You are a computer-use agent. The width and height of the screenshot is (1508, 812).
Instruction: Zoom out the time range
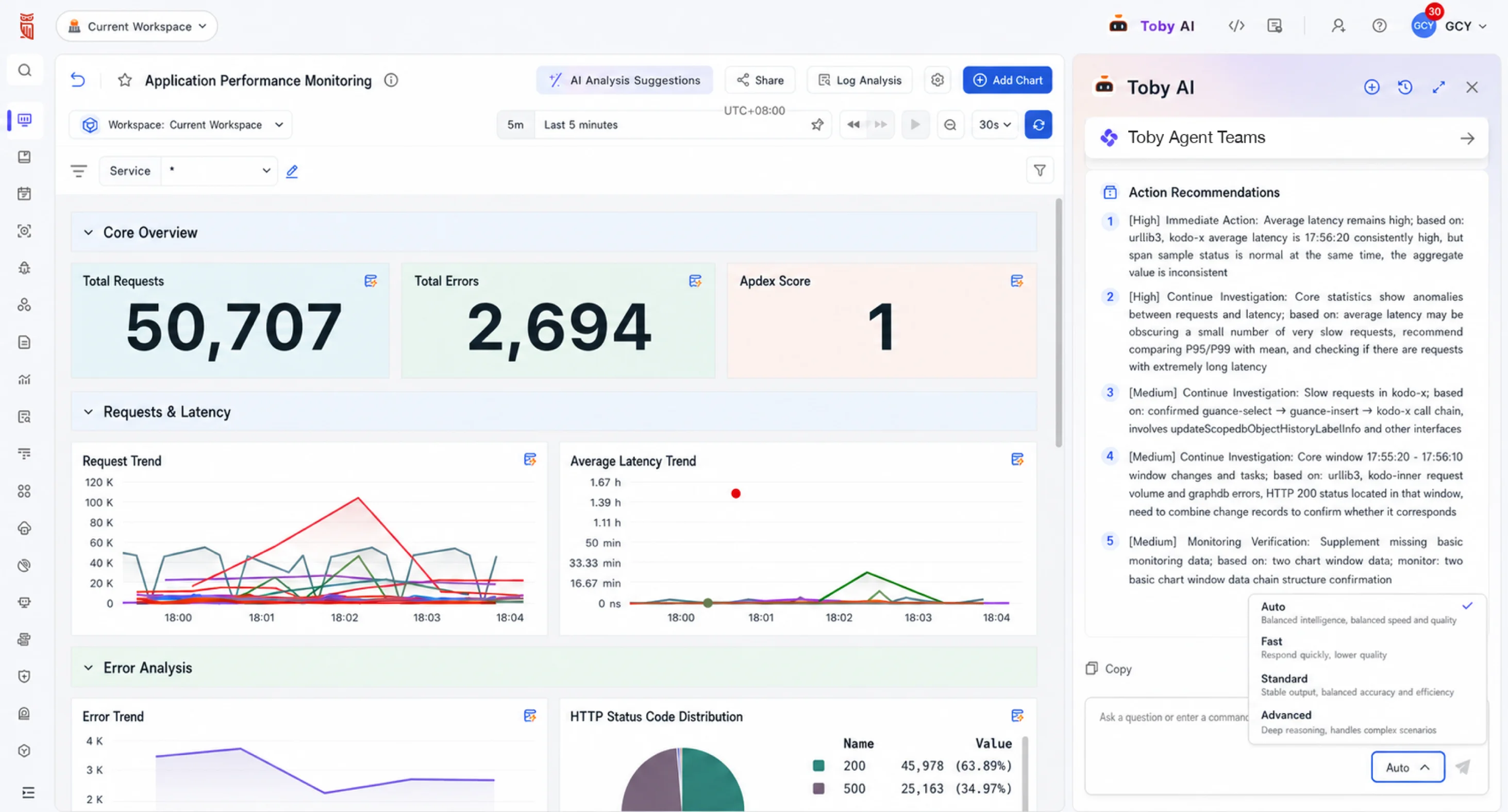click(x=950, y=125)
